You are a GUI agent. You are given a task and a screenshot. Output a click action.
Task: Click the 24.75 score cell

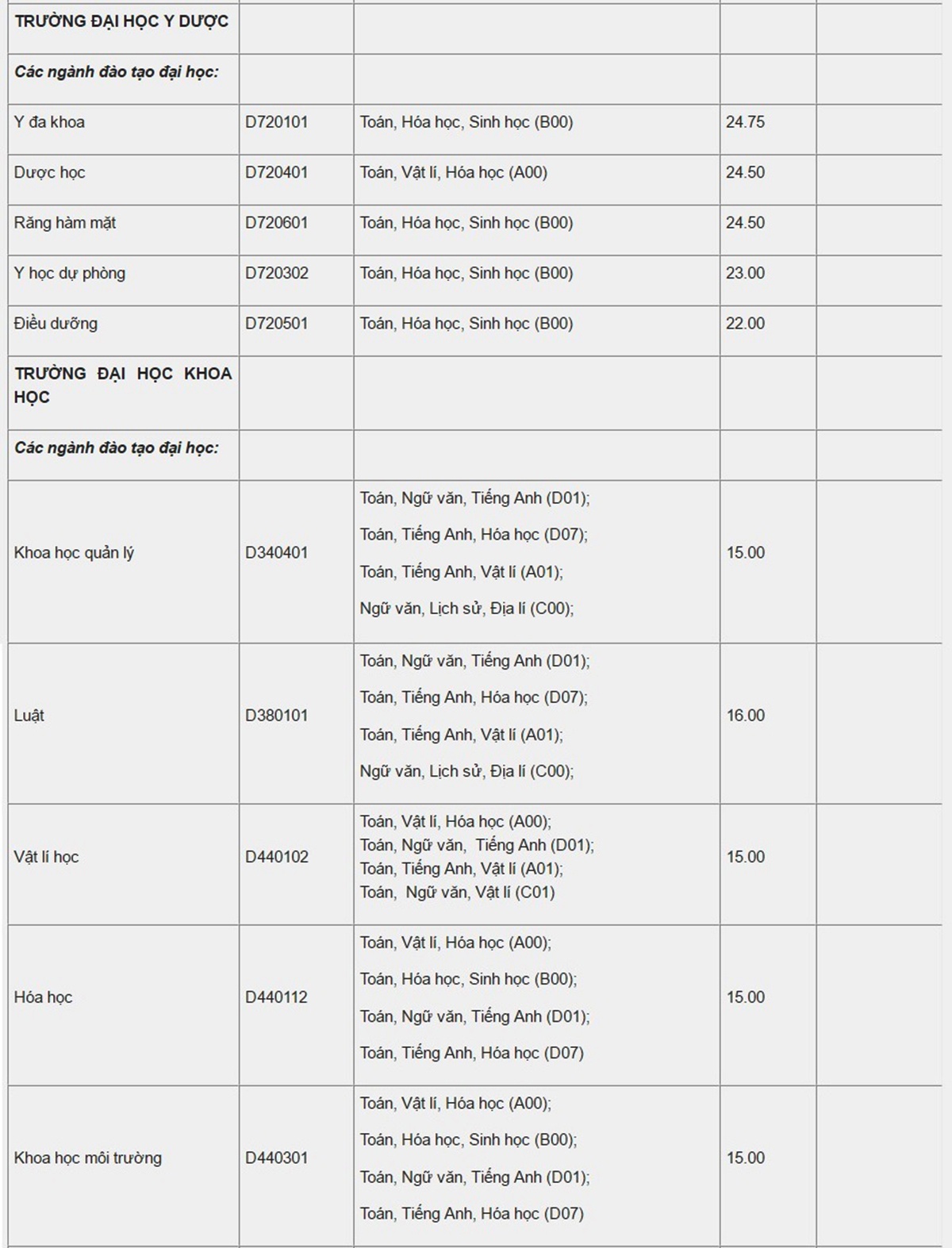tap(745, 122)
